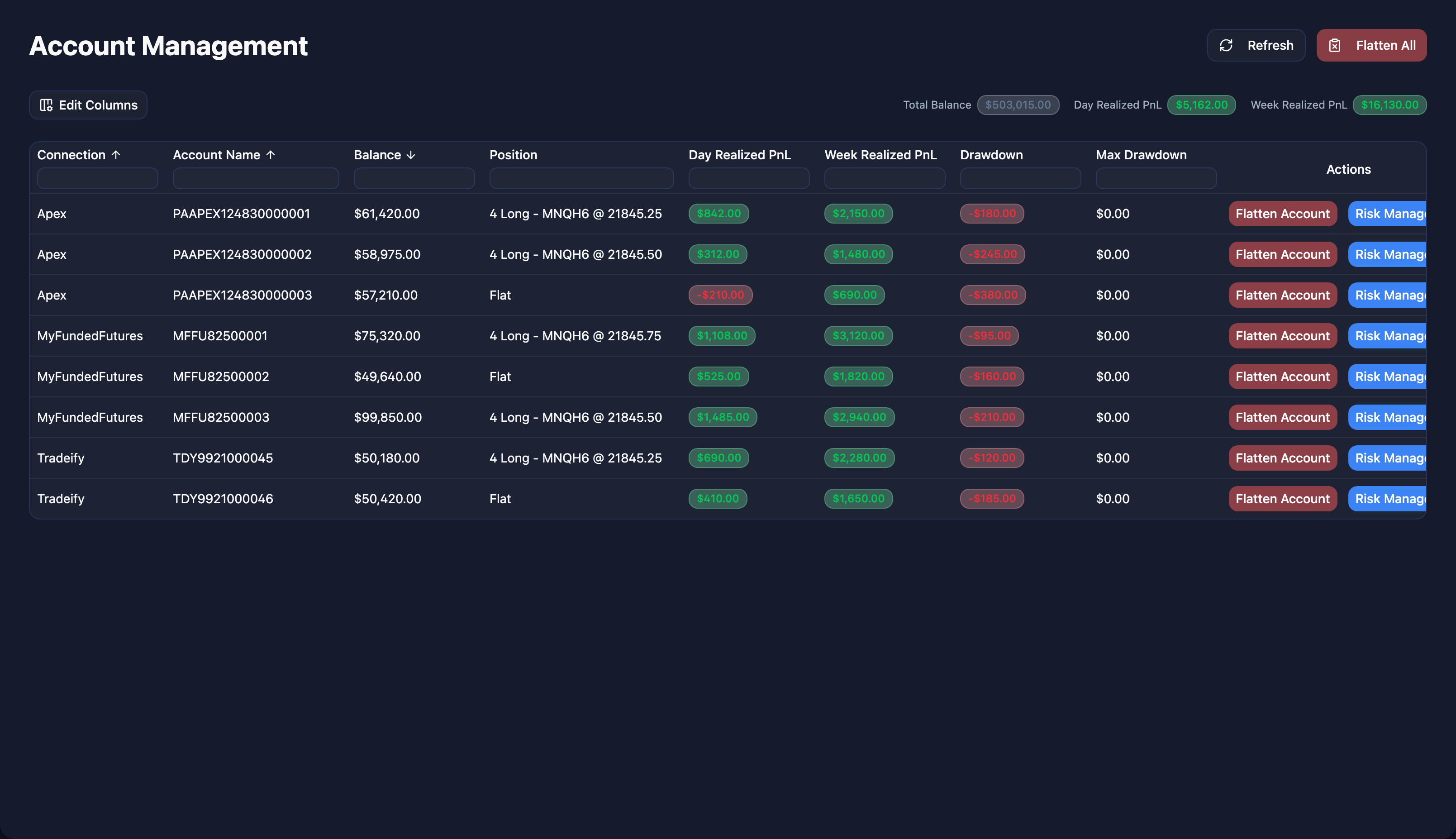The image size is (1456, 839).
Task: Click Max Drawdown $0.00 for MFFU82500001
Action: [x=1112, y=336]
